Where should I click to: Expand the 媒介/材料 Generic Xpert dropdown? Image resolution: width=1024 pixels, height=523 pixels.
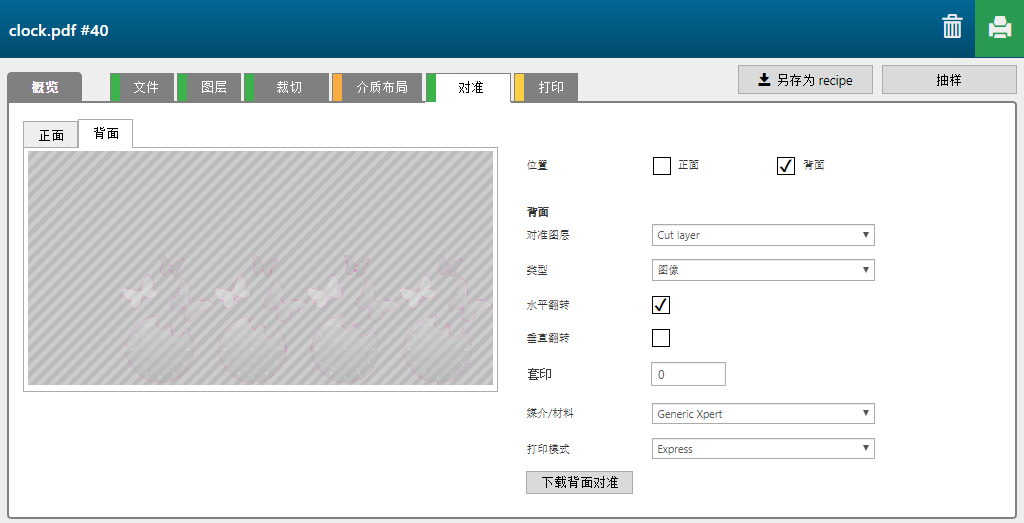click(x=763, y=414)
